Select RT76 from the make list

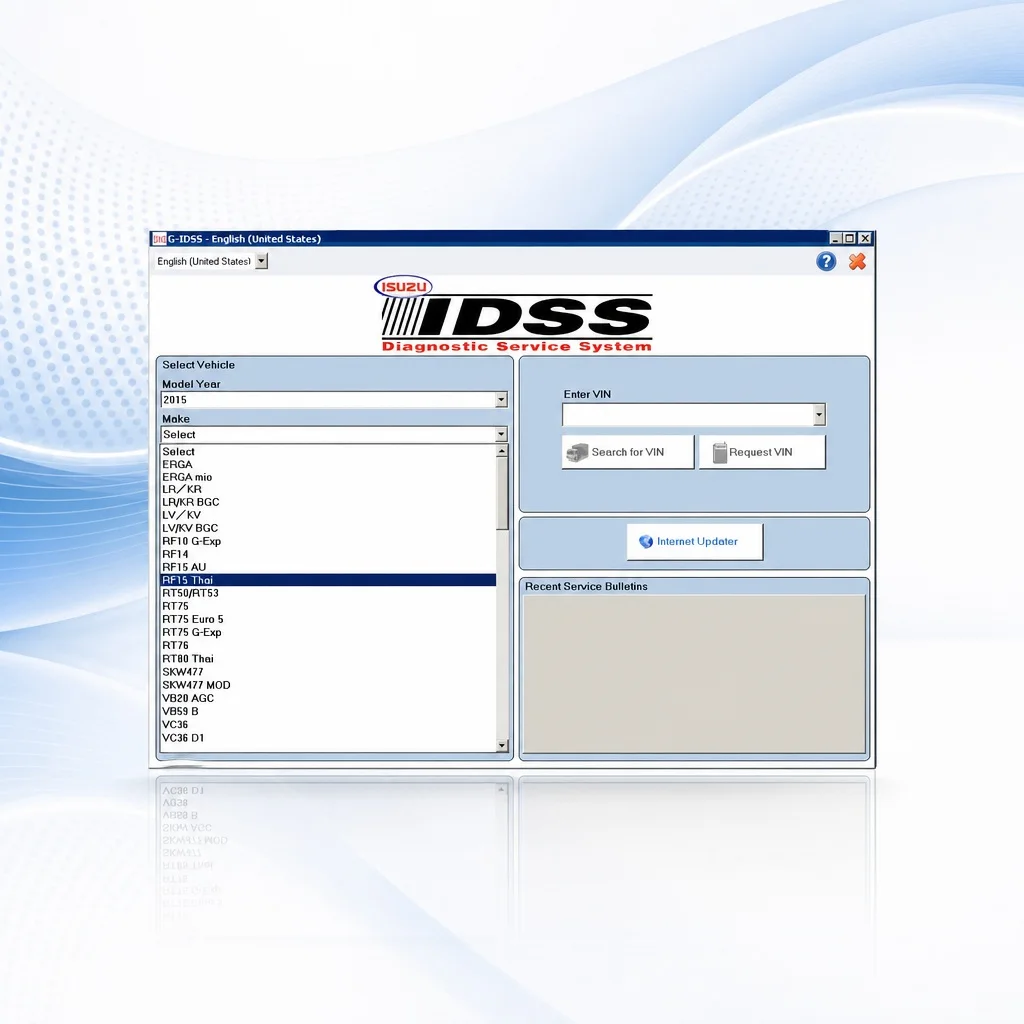tap(328, 645)
